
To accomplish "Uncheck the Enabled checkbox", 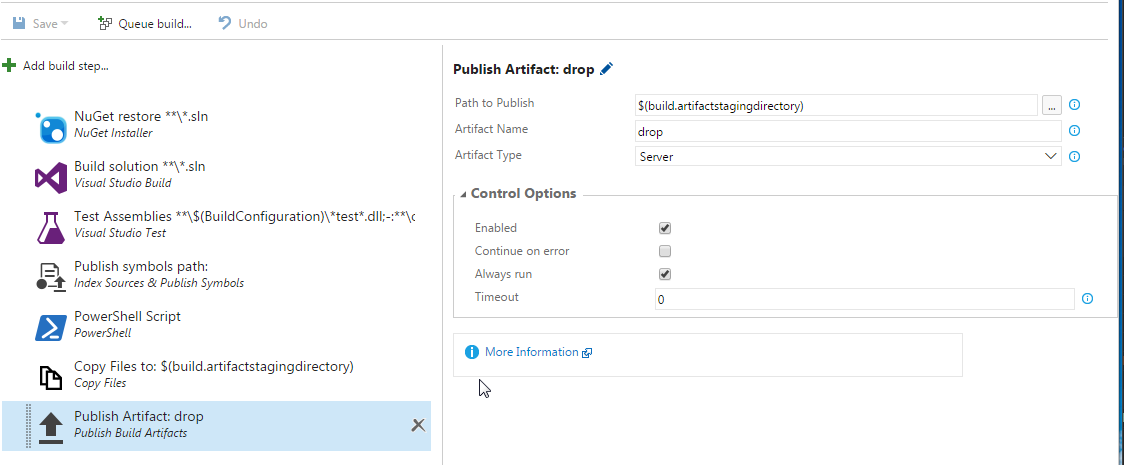I will [x=665, y=228].
